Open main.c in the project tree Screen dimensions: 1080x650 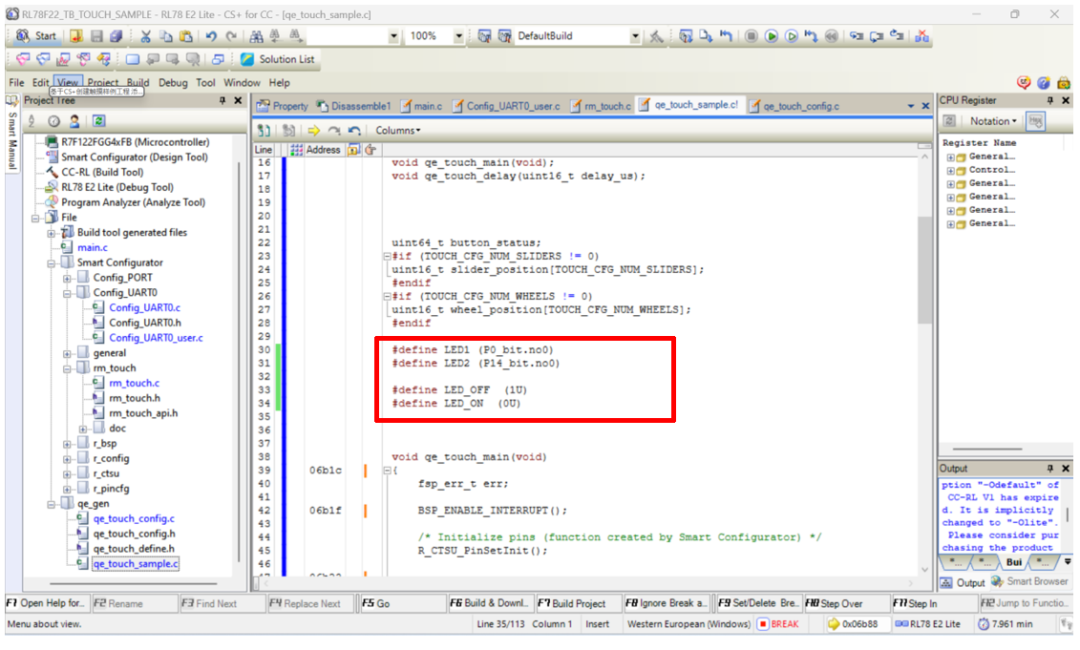[92, 247]
